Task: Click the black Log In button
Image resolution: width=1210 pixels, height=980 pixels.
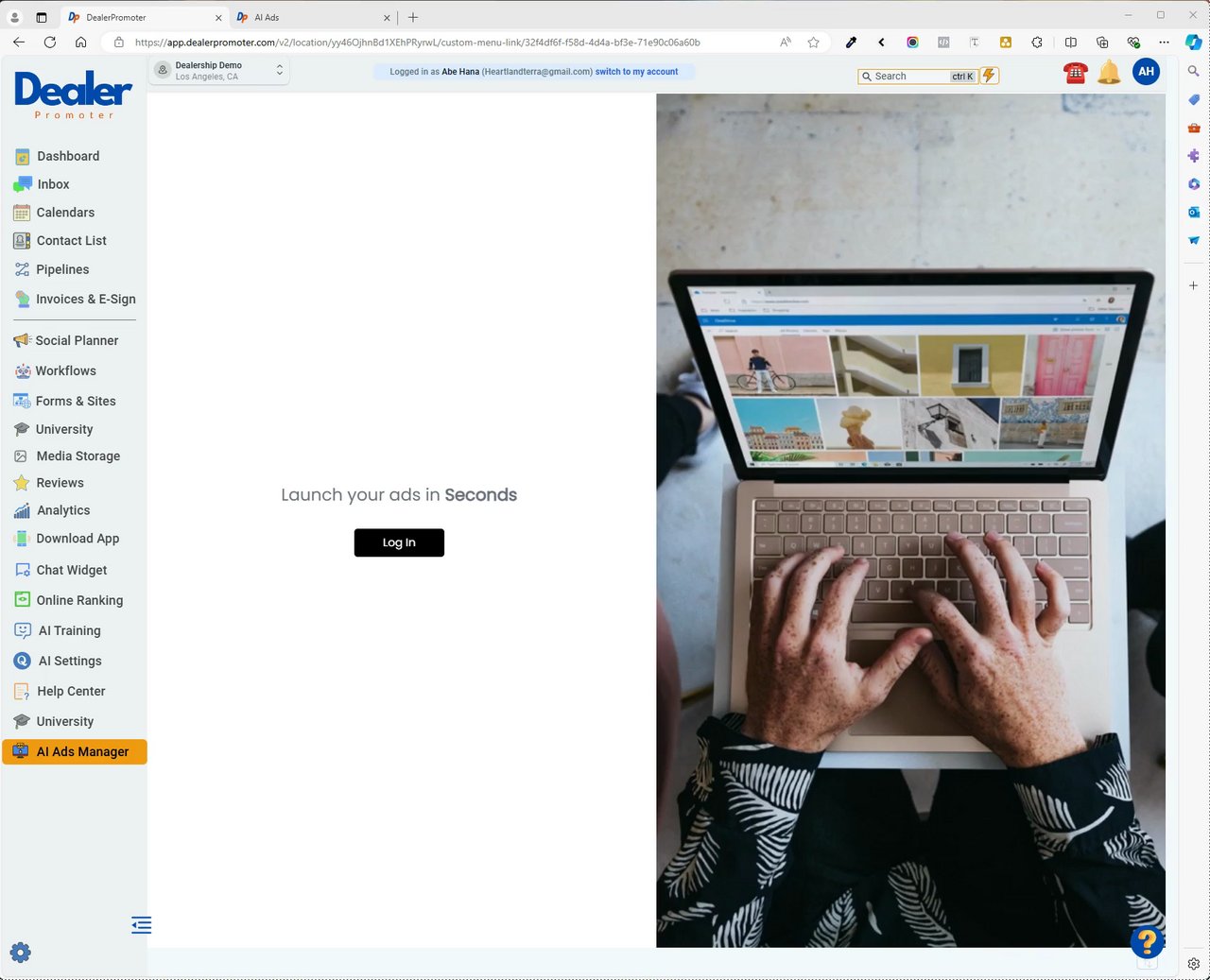Action: tap(399, 542)
